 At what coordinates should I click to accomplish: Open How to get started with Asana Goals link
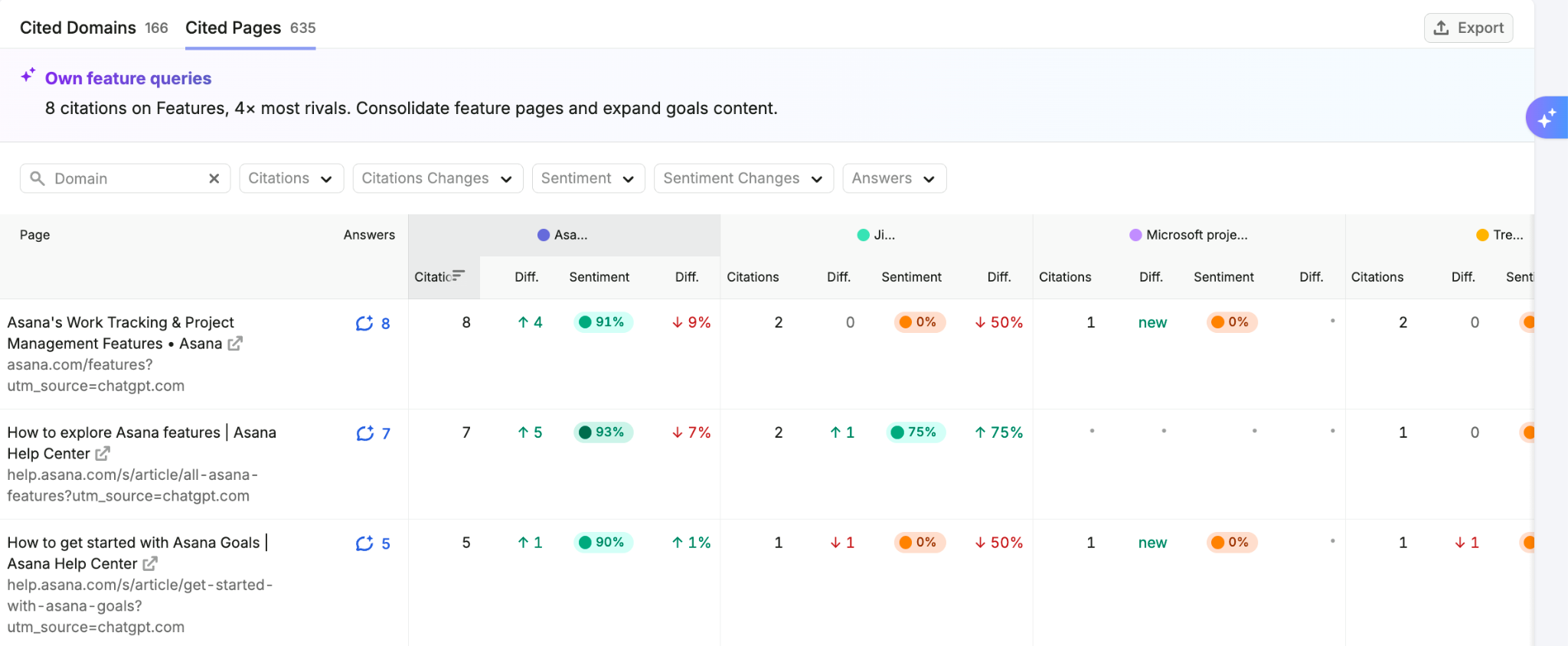(x=138, y=553)
